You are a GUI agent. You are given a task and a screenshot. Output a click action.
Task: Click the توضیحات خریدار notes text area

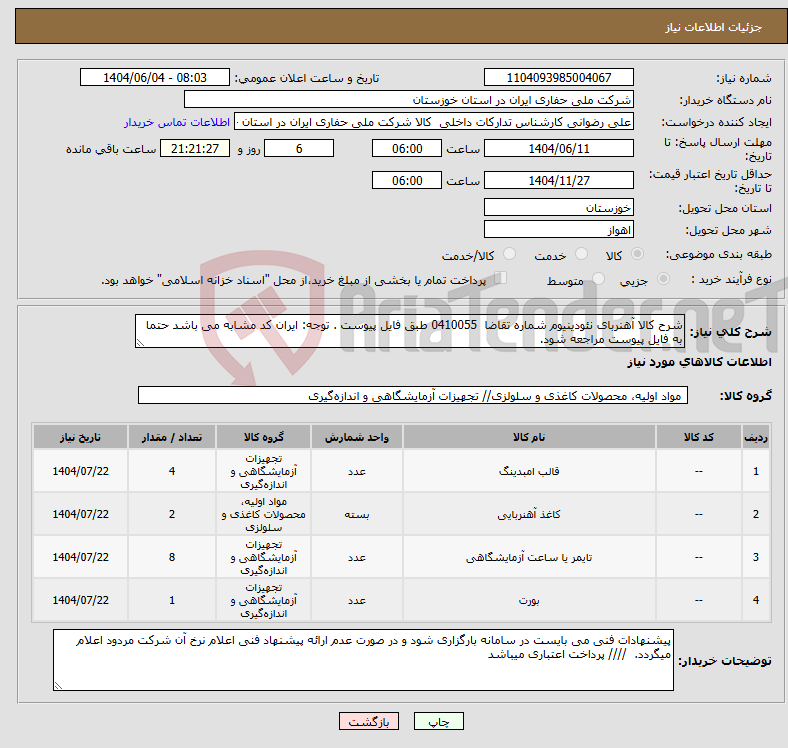point(363,660)
